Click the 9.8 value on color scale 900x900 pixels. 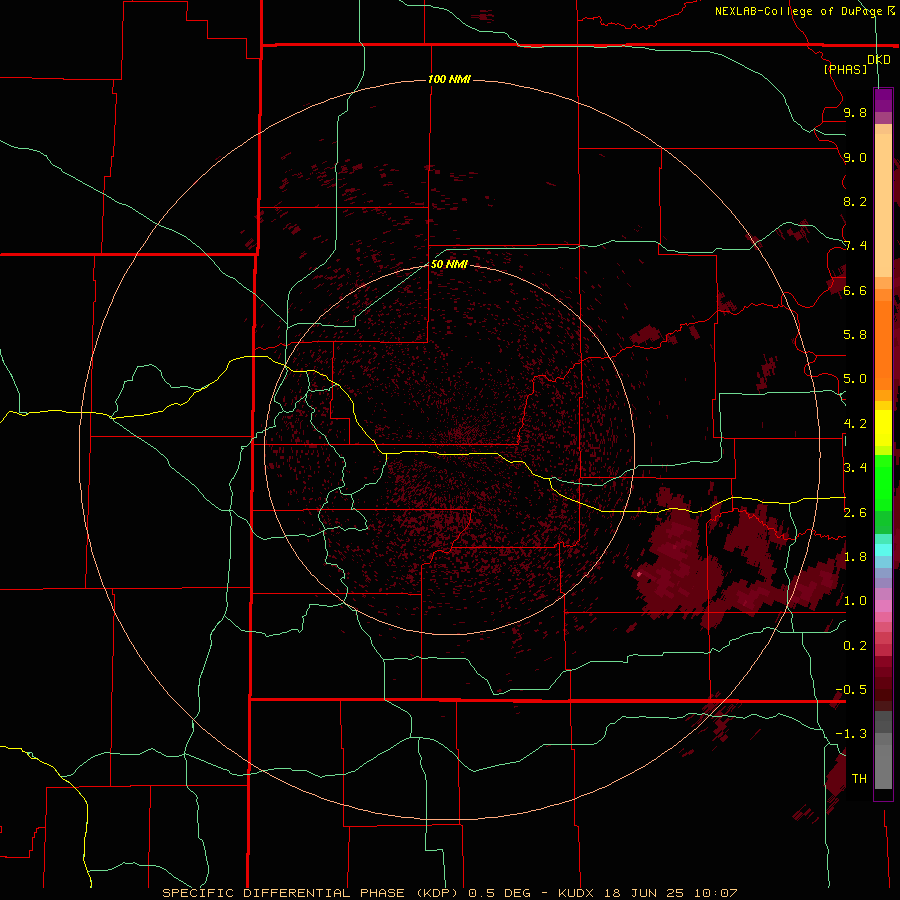855,112
